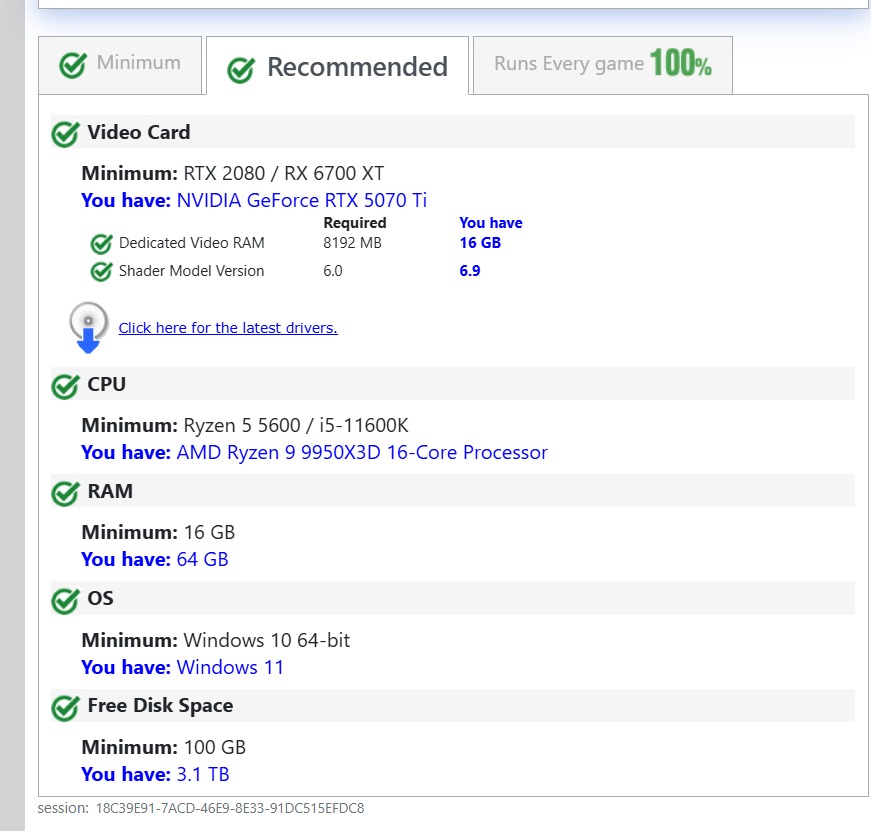Click the Dedicated Video RAM label
The width and height of the screenshot is (871, 831).
(x=192, y=243)
